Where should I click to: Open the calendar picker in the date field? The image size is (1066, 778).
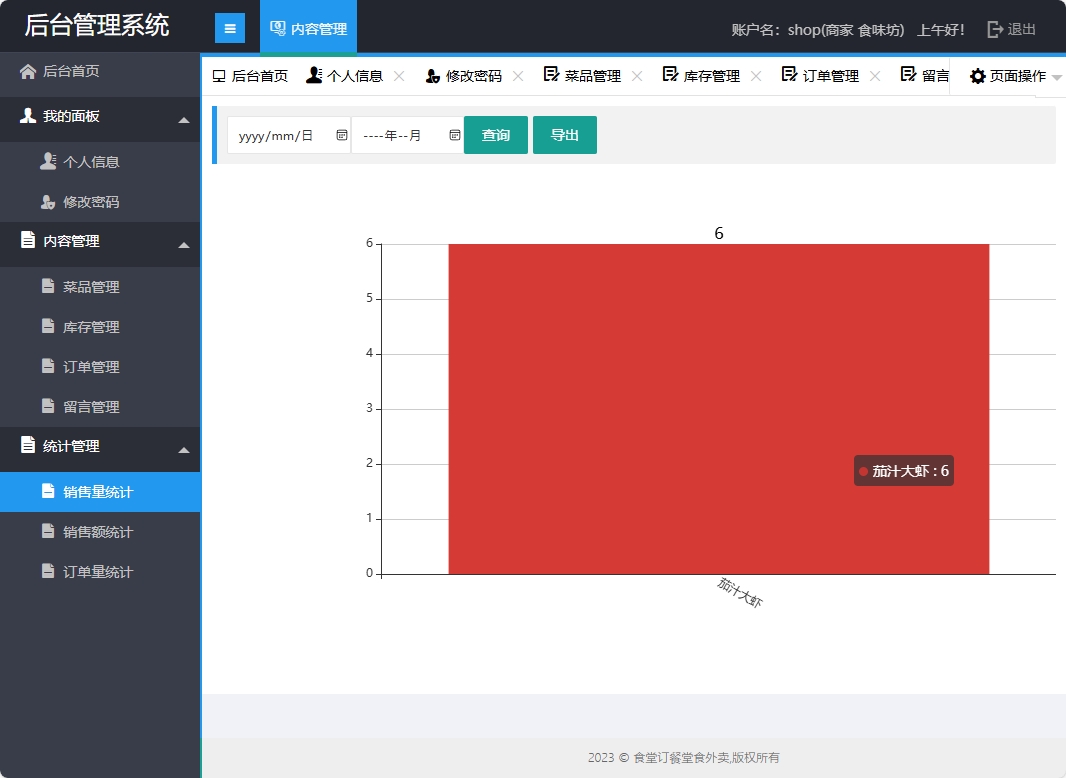pyautogui.click(x=342, y=135)
